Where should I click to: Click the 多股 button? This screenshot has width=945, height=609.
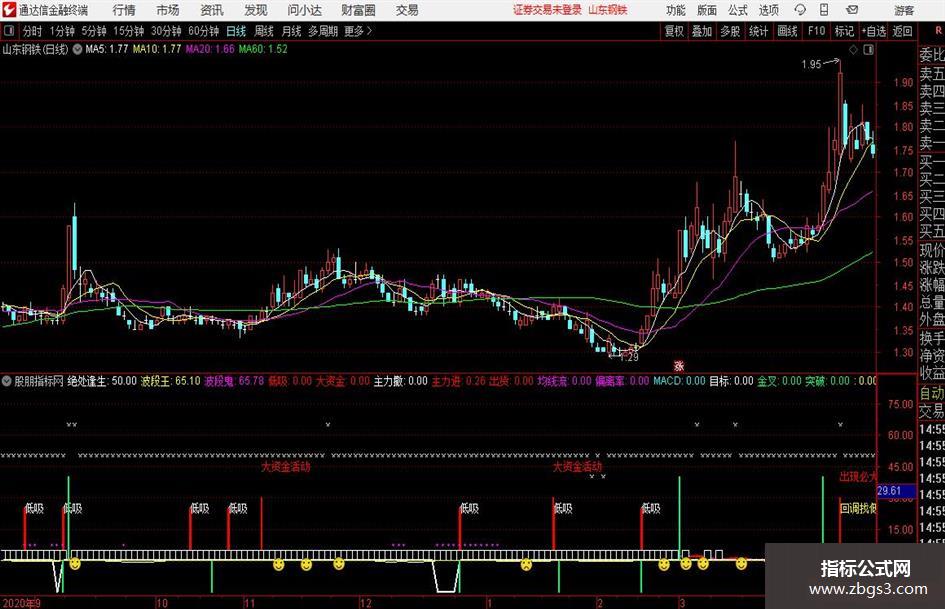[730, 31]
